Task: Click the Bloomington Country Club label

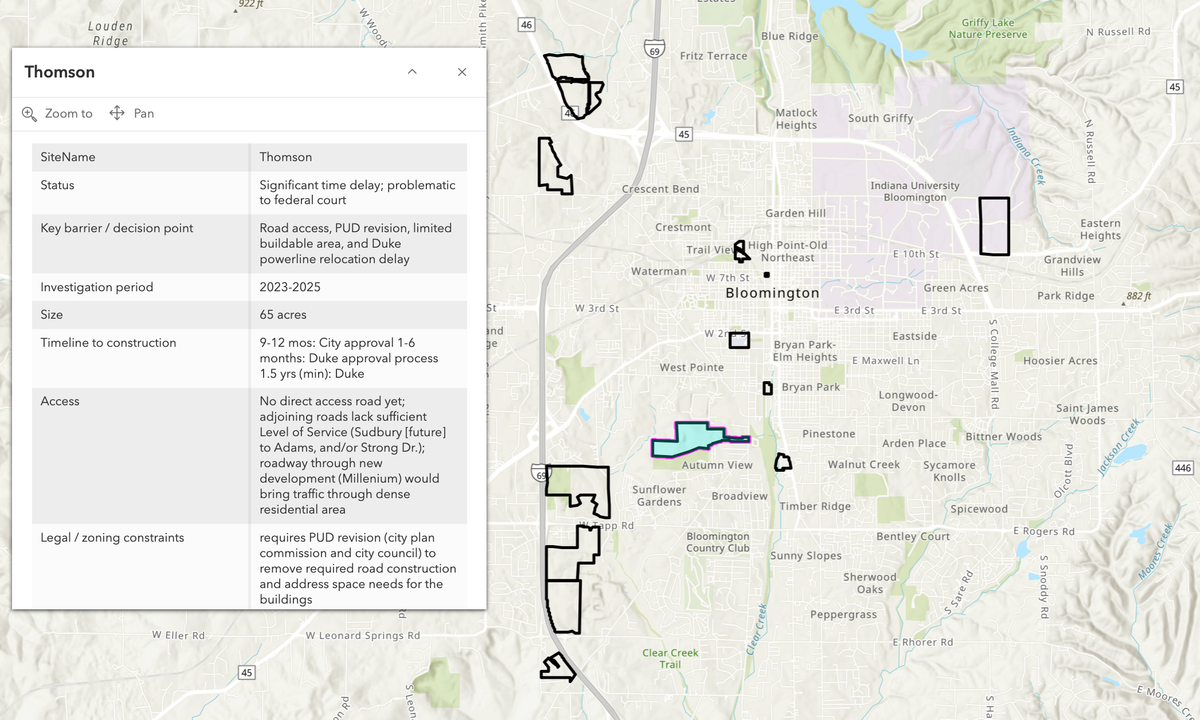Action: (x=718, y=542)
